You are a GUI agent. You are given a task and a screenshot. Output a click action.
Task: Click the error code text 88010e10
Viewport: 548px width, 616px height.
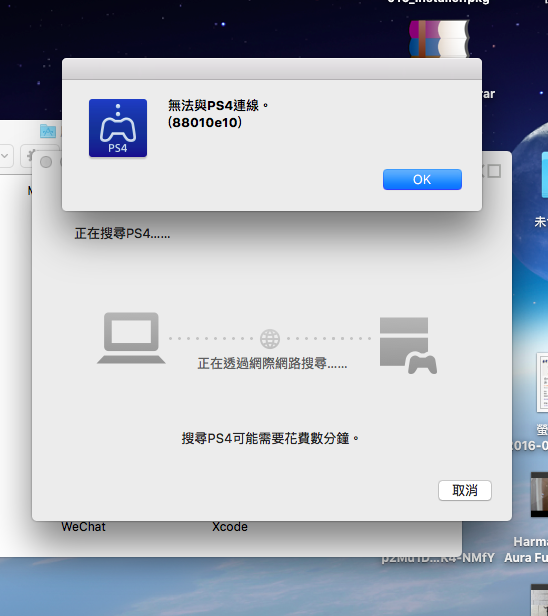[x=205, y=123]
